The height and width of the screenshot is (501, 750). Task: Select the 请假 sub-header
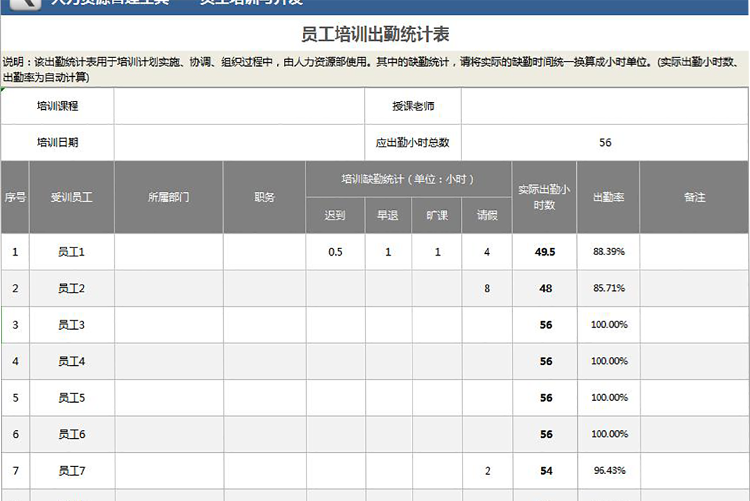pyautogui.click(x=487, y=215)
